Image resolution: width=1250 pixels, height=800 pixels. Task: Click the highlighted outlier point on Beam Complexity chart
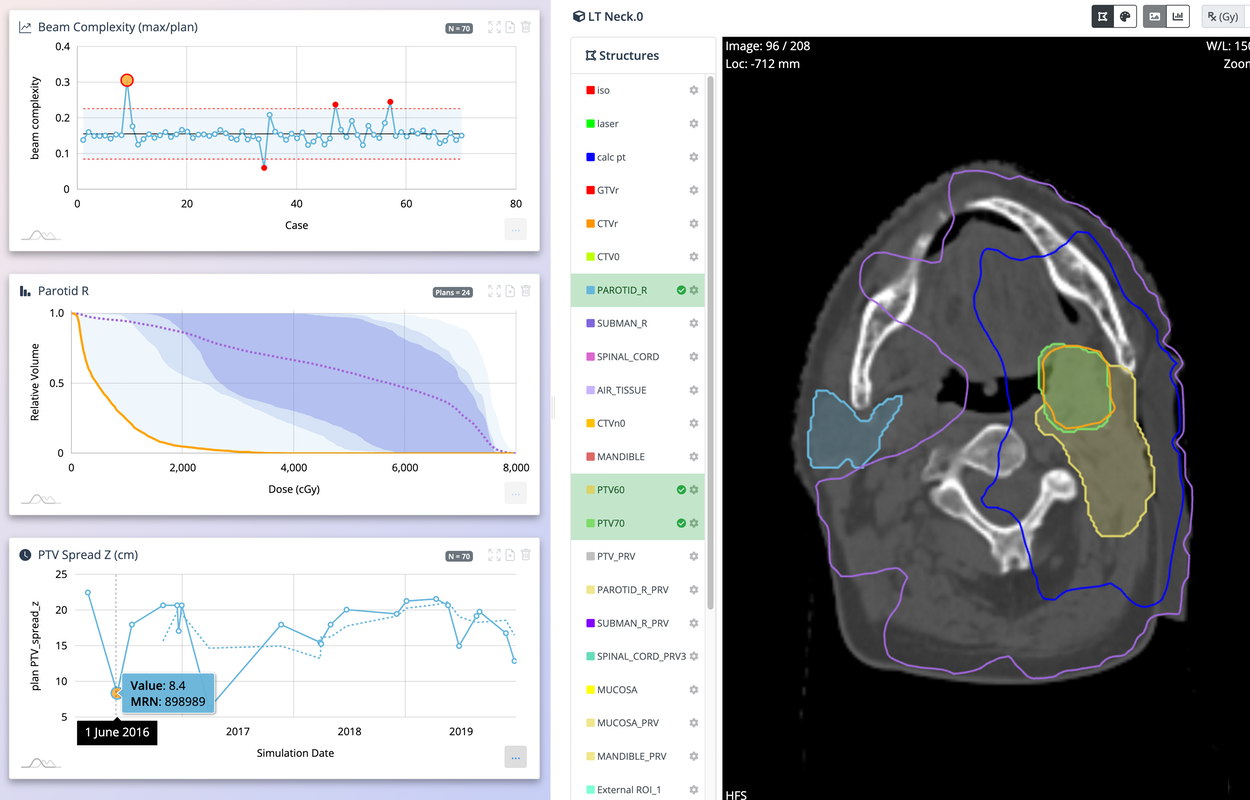[x=127, y=80]
